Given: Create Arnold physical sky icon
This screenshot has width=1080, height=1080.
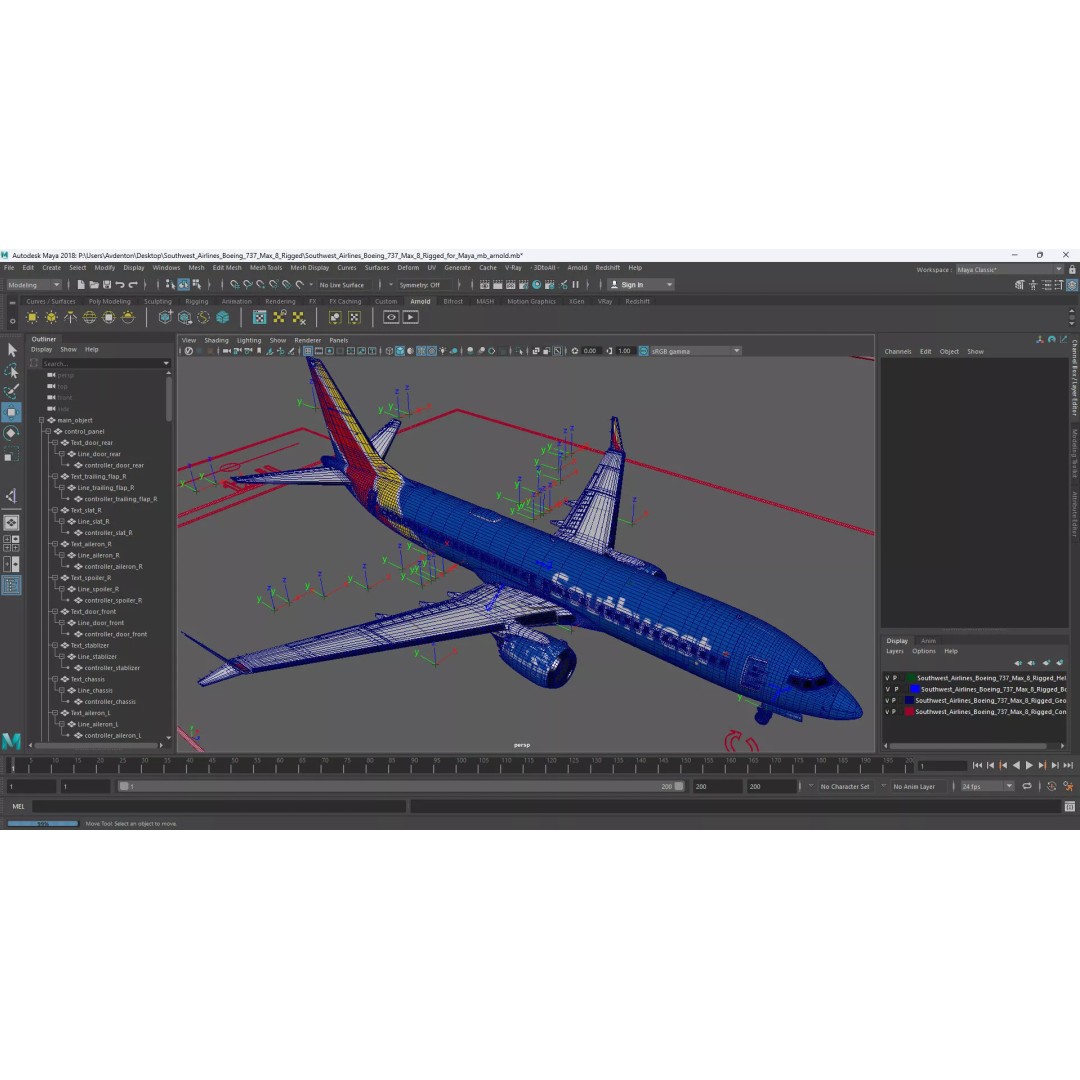Looking at the screenshot, I should (128, 318).
